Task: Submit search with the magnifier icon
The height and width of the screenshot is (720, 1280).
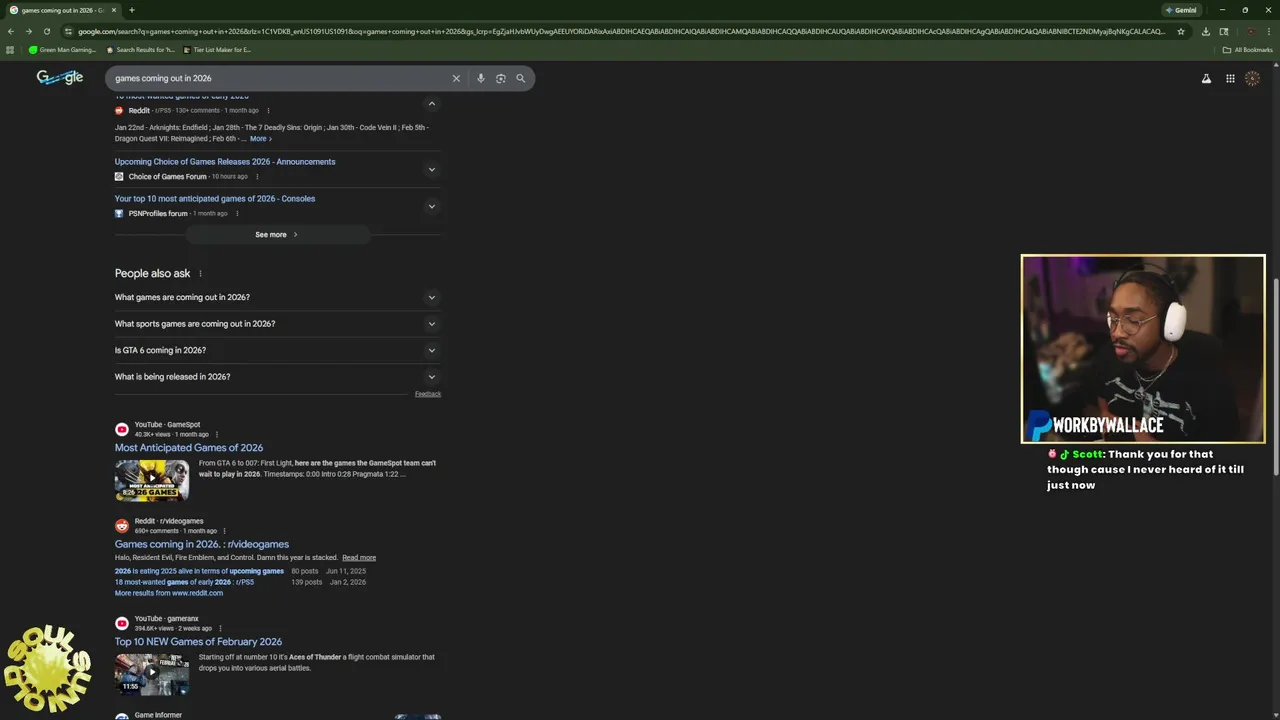Action: coord(520,78)
